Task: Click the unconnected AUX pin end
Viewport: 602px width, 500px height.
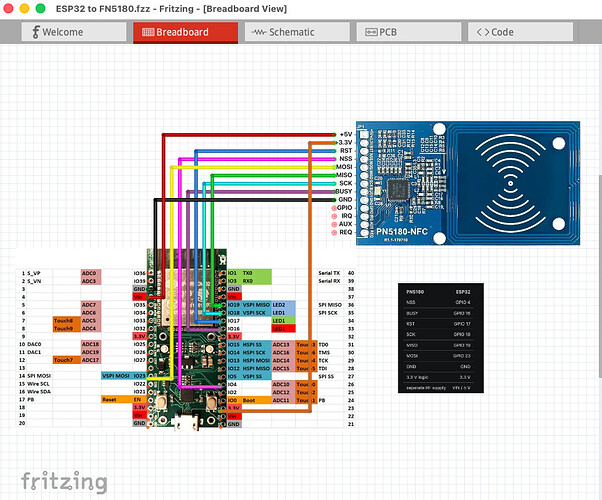Action: [x=334, y=224]
